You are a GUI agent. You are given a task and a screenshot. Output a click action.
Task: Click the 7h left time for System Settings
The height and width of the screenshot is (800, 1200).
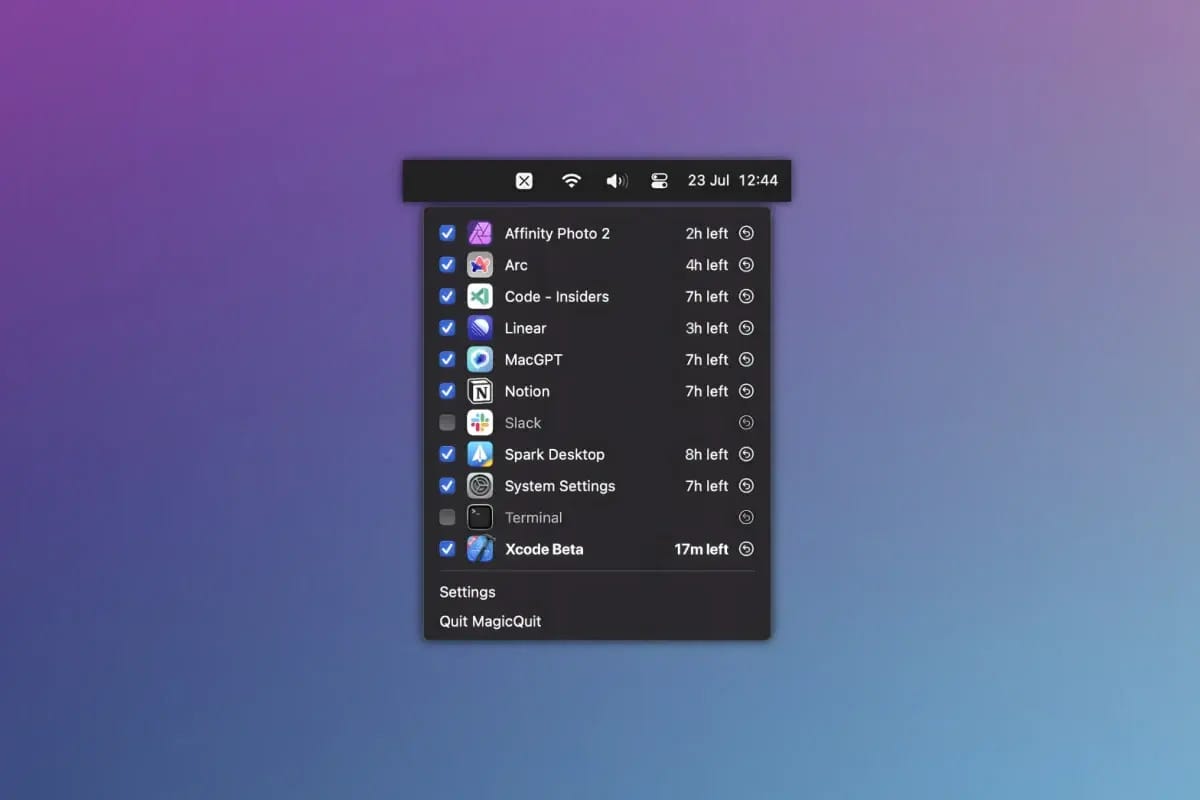pos(707,486)
